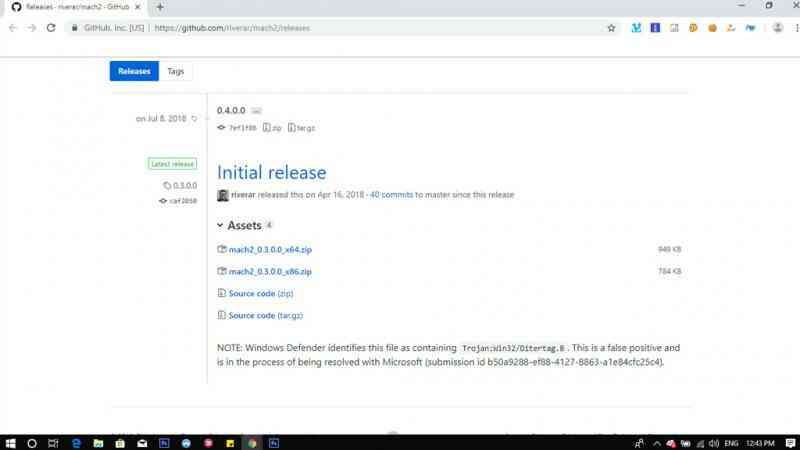Open the Windows Start menu

10,443
